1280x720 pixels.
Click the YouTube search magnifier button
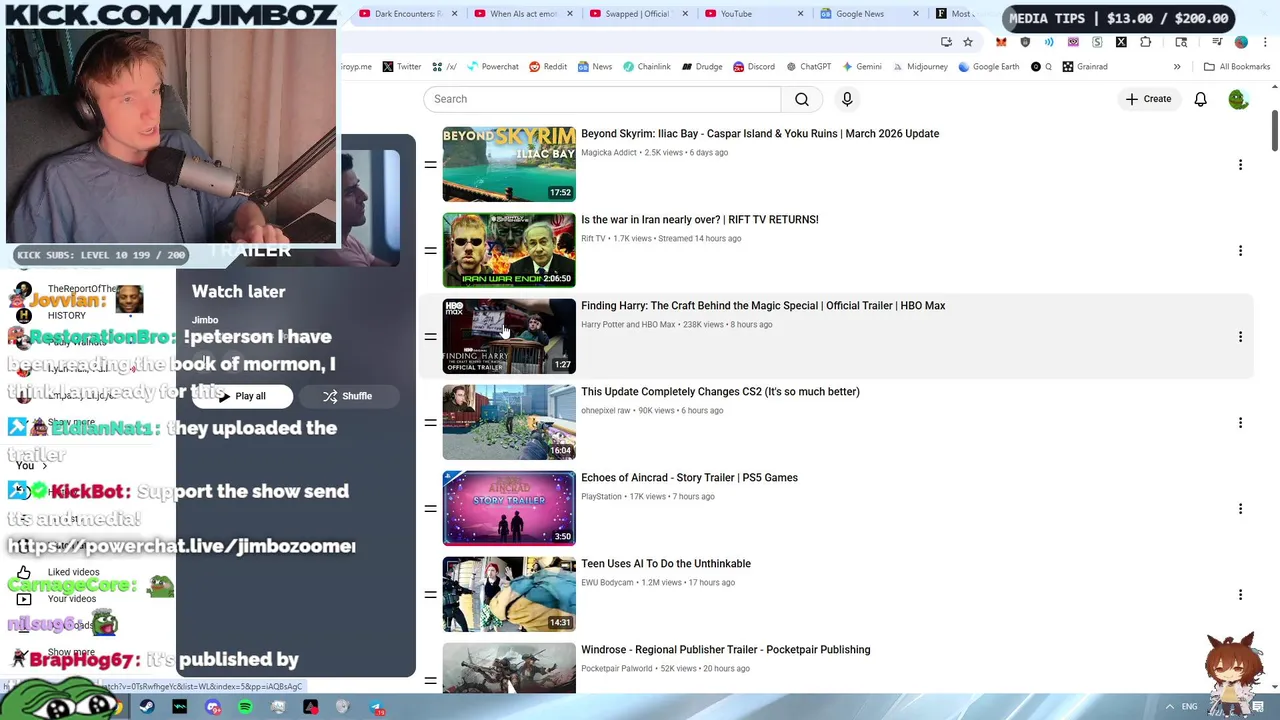(x=802, y=99)
